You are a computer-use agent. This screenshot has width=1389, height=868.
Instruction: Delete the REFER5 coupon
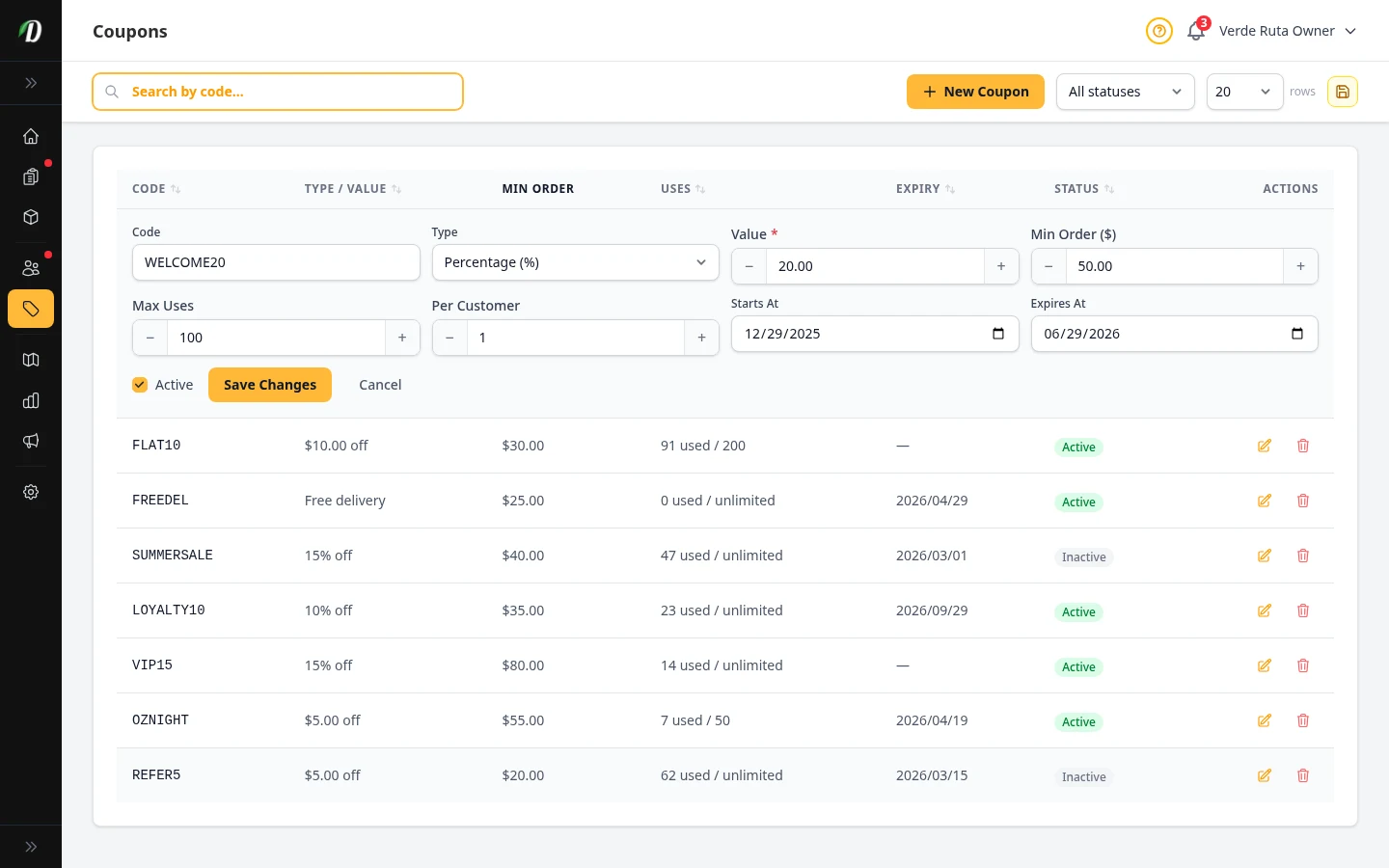1303,775
